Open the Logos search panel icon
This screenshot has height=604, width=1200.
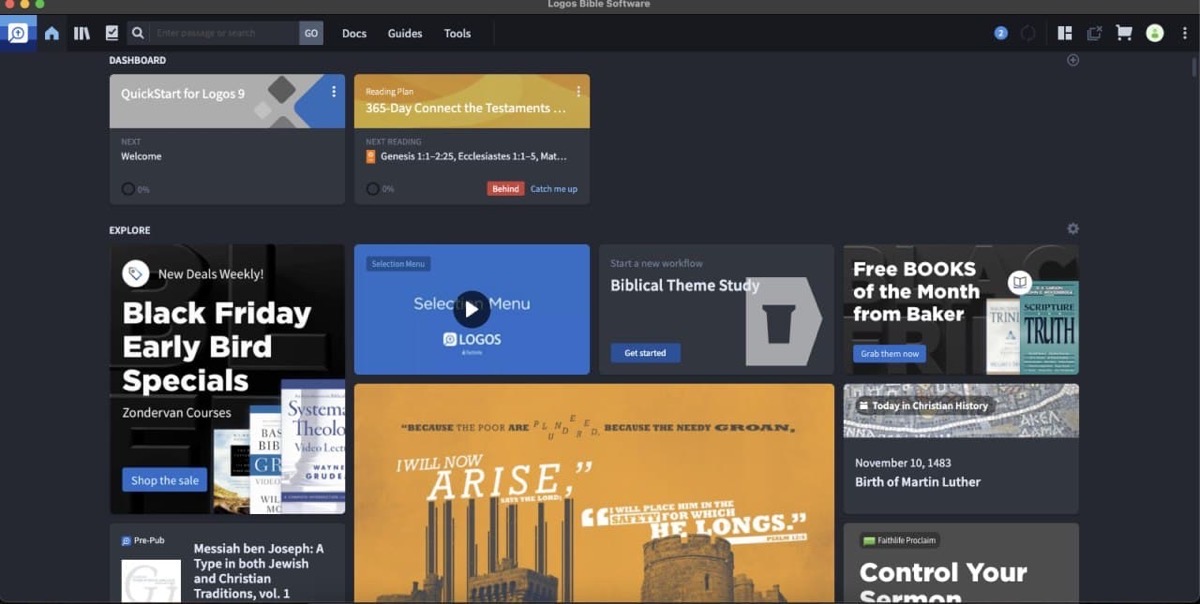pos(18,33)
